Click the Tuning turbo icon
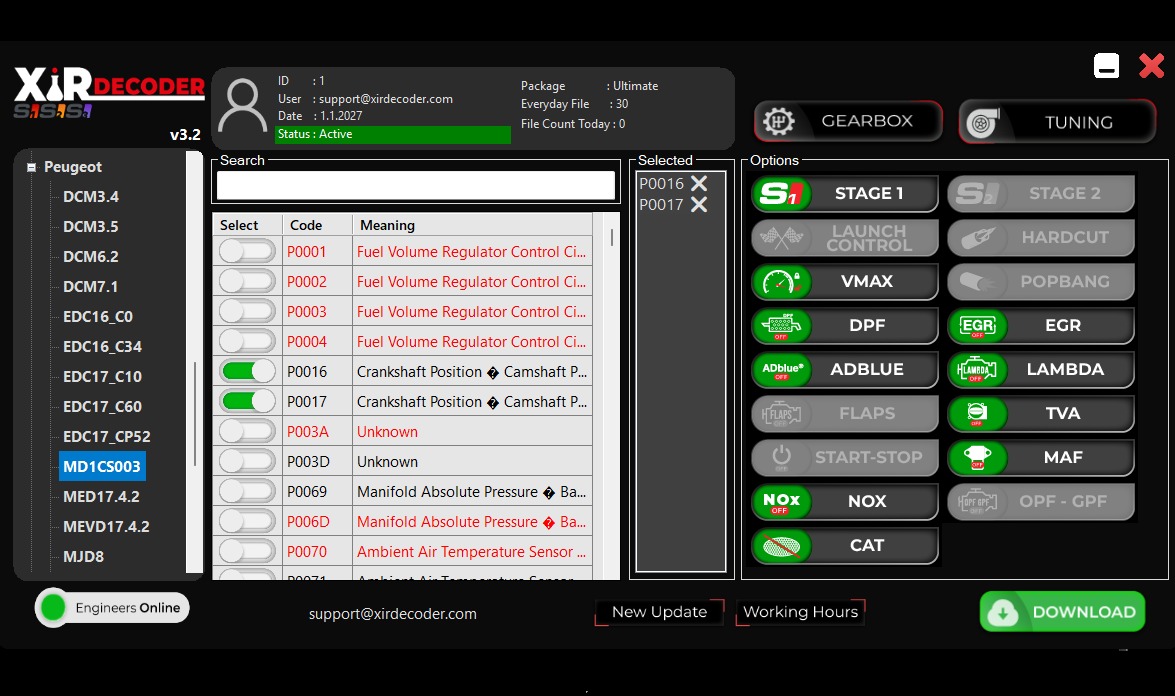This screenshot has width=1175, height=696. pyautogui.click(x=982, y=123)
